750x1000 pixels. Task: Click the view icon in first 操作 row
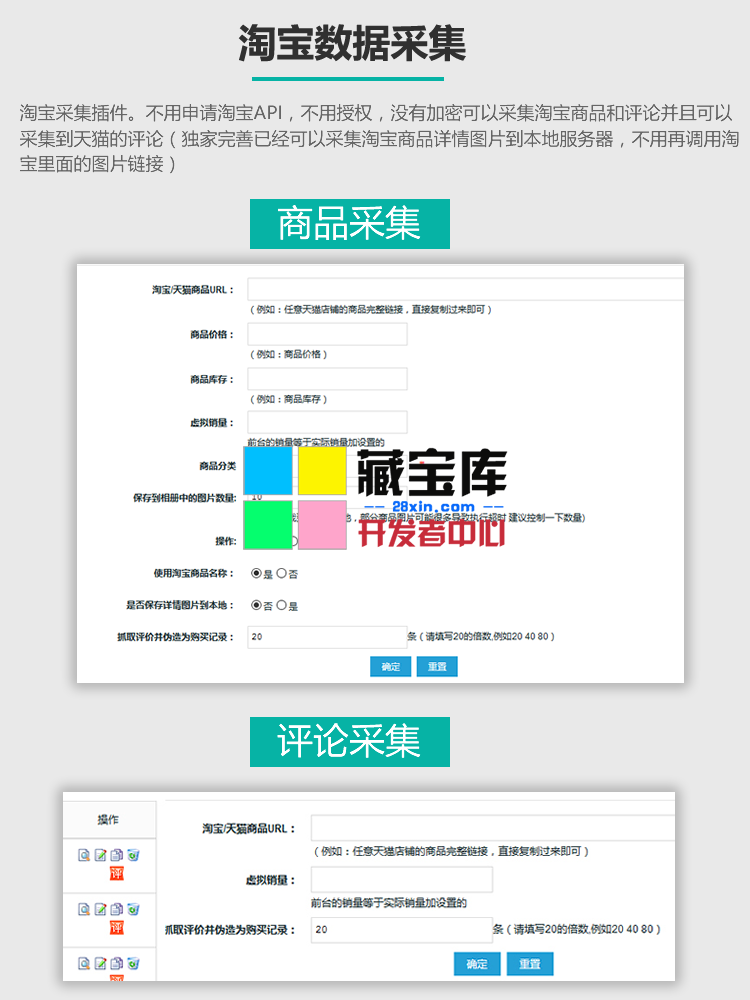pyautogui.click(x=84, y=855)
